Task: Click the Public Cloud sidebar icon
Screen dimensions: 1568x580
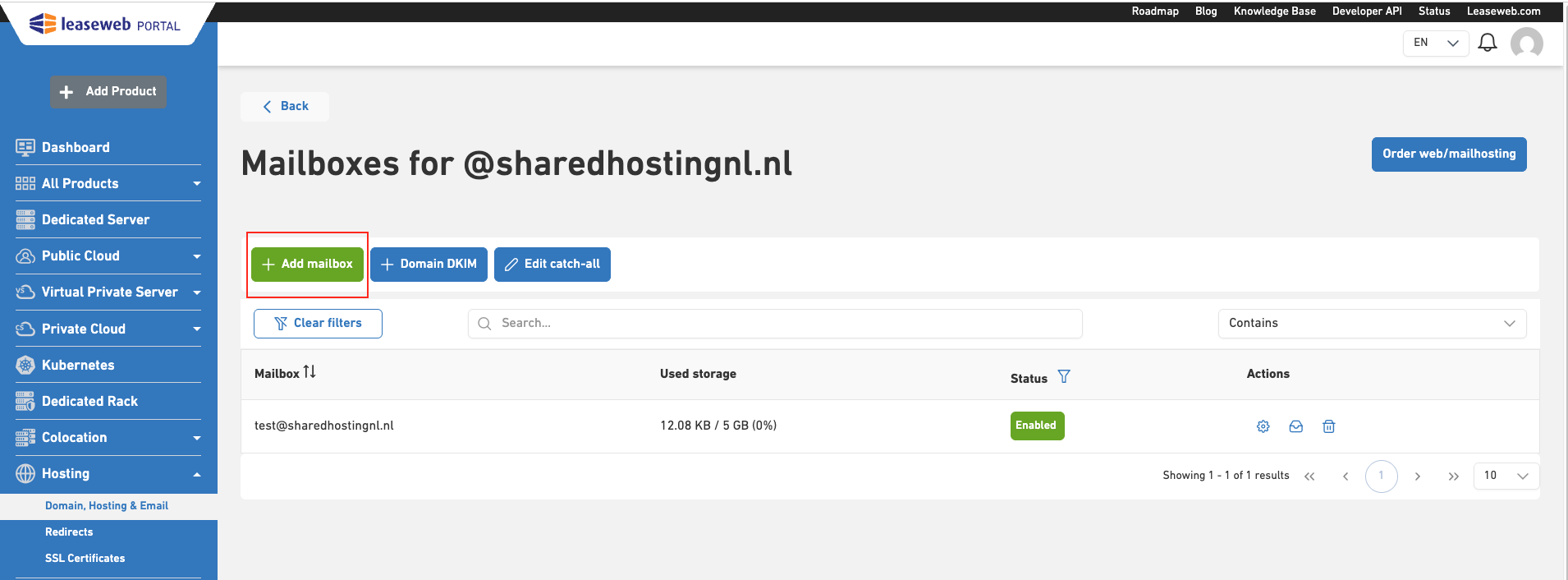Action: point(25,256)
